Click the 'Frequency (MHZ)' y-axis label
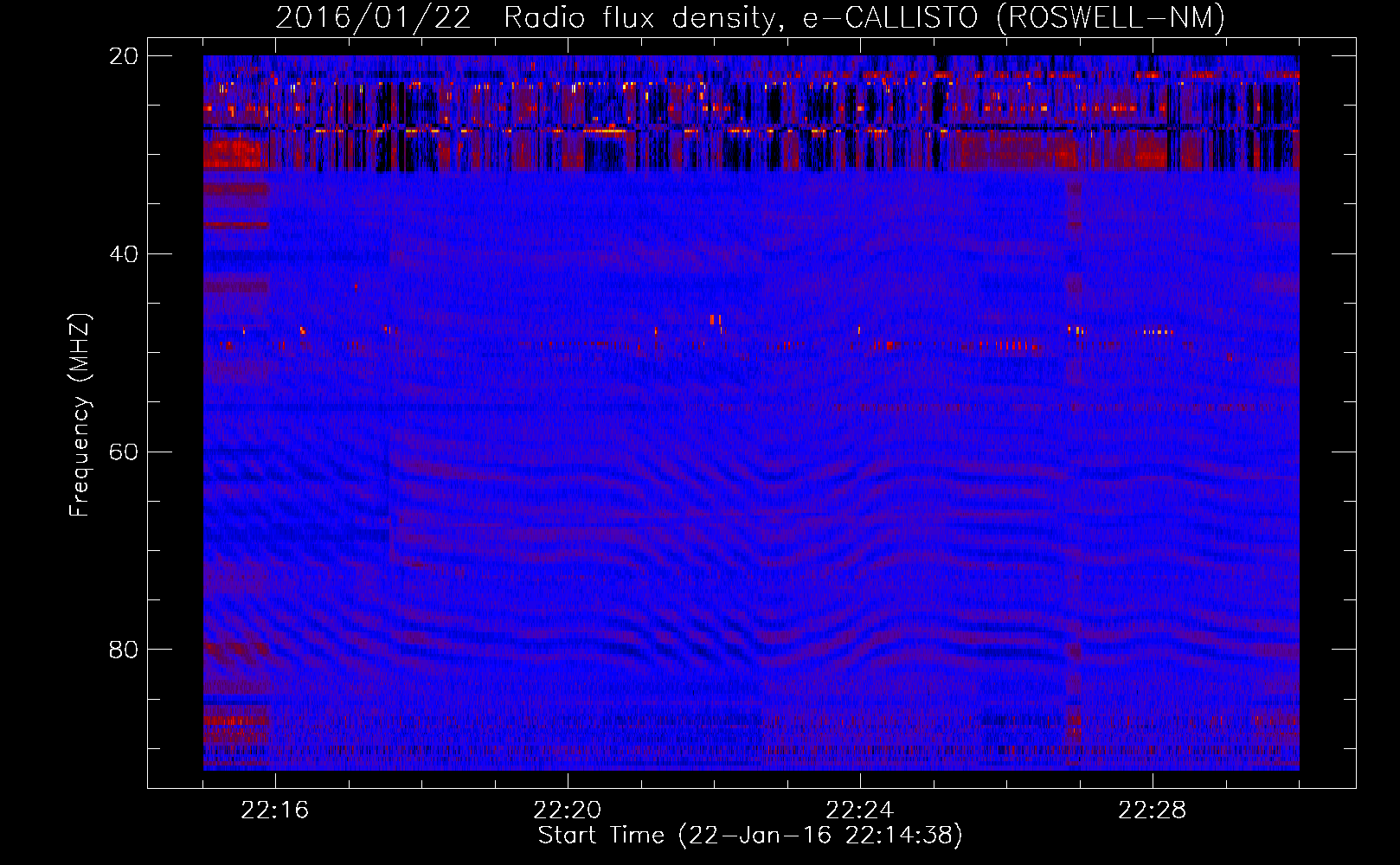 coord(80,415)
